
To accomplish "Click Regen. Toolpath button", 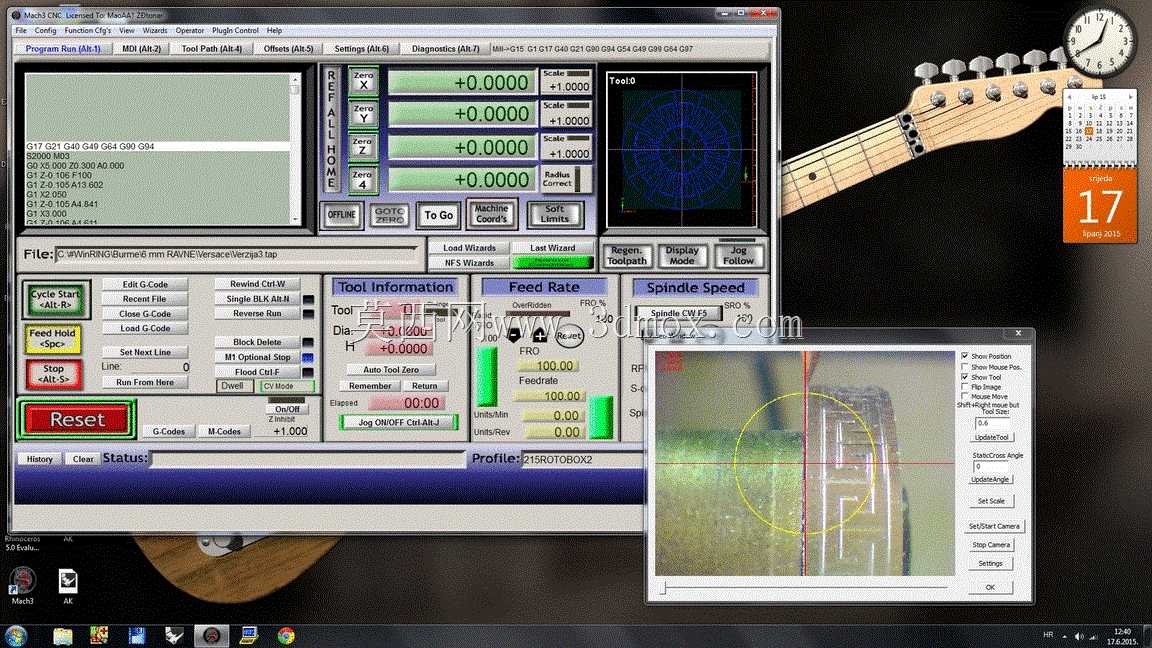I will tap(627, 256).
